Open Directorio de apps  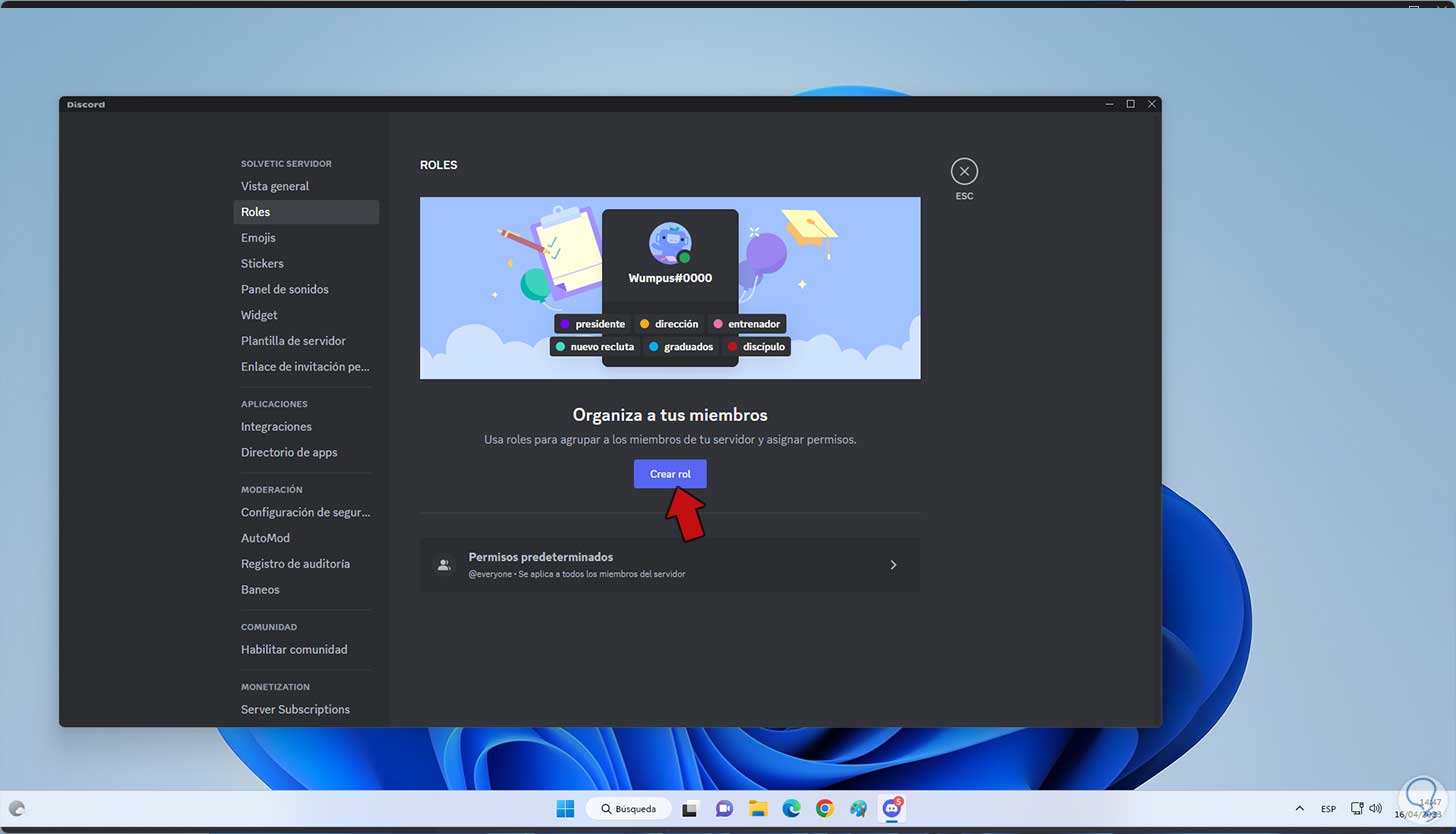pyautogui.click(x=306, y=453)
